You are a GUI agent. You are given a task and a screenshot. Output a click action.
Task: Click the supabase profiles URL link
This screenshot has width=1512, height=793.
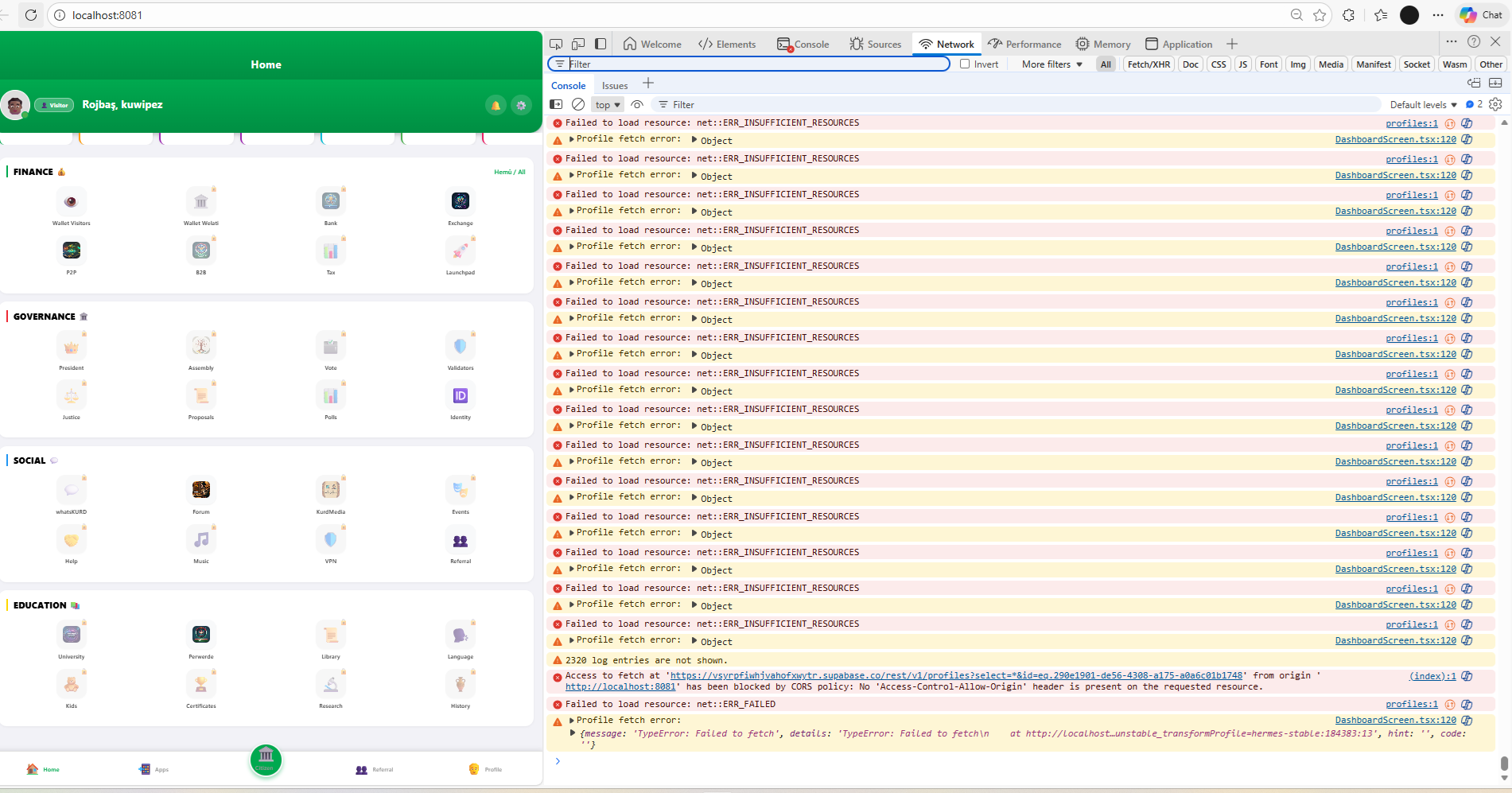955,675
